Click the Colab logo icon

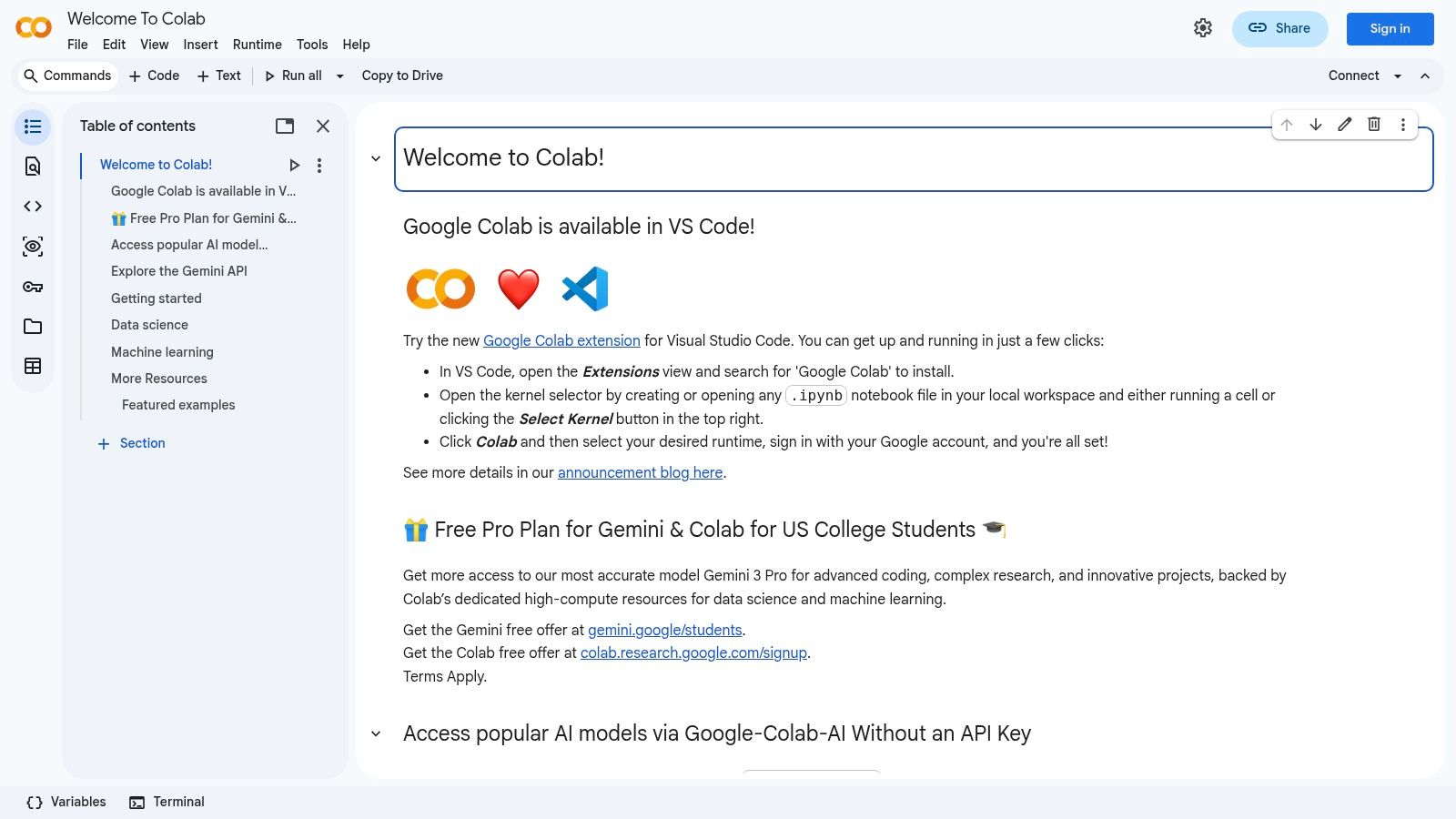point(34,27)
